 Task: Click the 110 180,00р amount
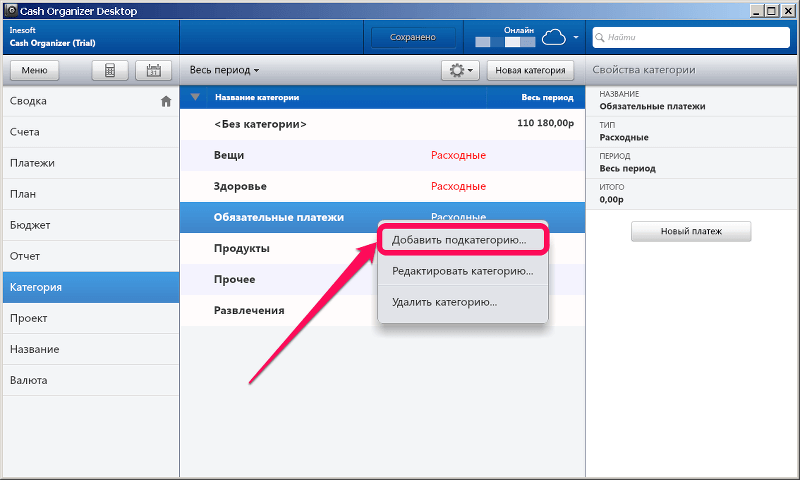545,123
